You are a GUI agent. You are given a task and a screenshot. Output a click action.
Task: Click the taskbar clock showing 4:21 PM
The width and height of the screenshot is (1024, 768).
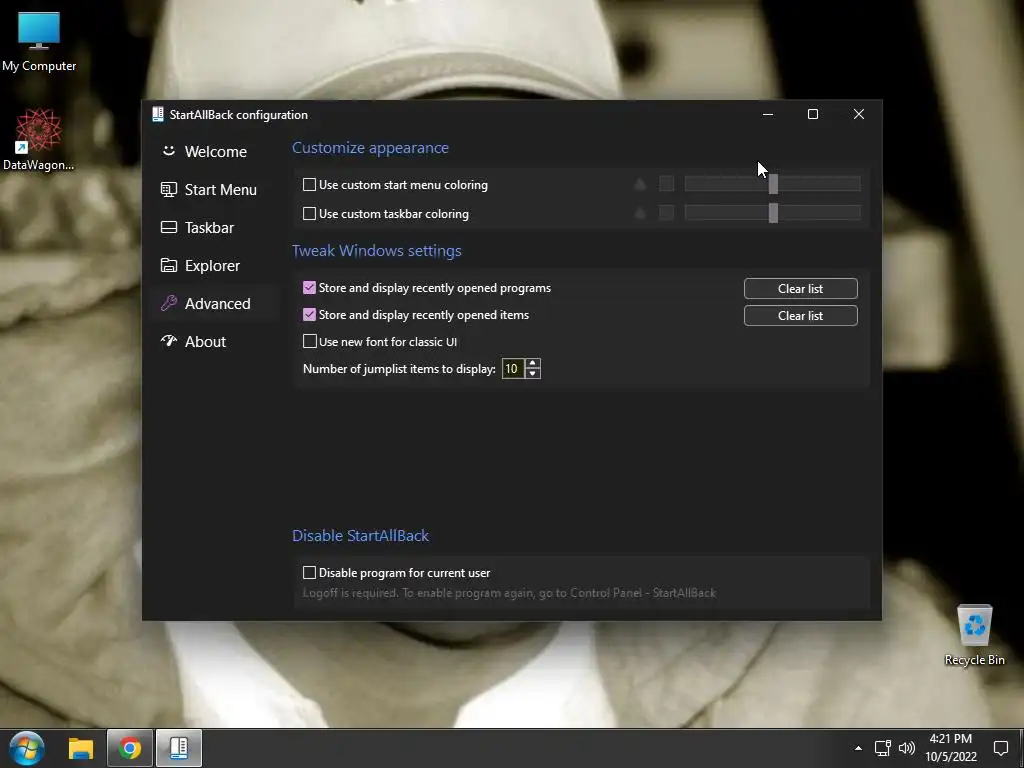(x=951, y=748)
